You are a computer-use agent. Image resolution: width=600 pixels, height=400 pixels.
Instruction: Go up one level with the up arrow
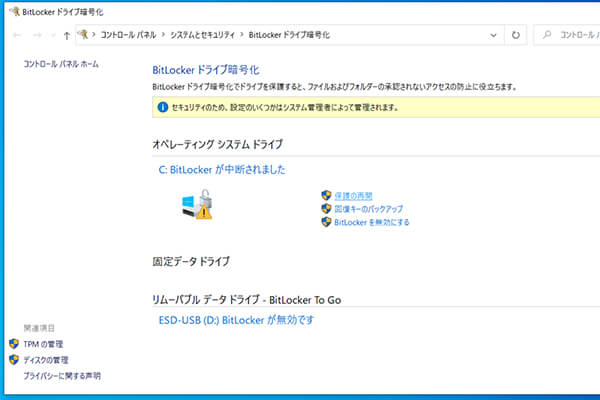tap(67, 36)
